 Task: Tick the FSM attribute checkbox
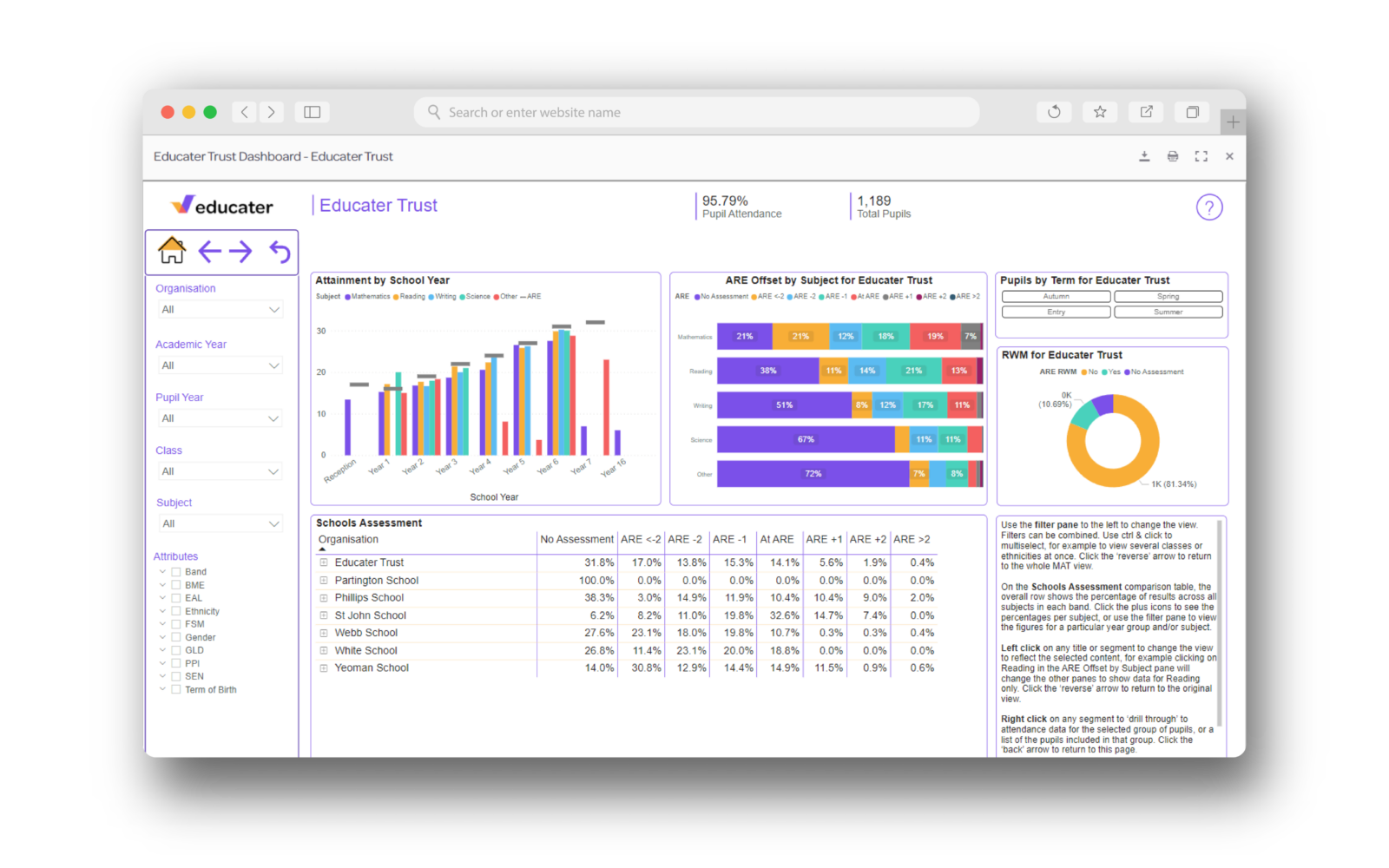176,624
